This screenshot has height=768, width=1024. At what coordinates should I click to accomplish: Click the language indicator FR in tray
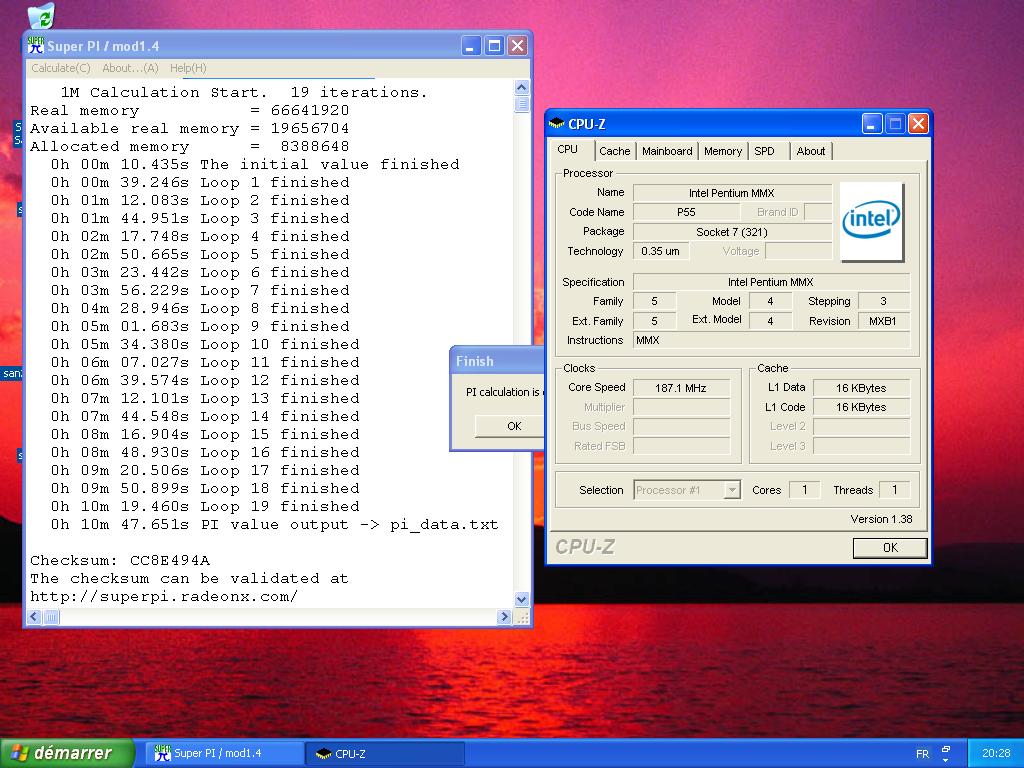point(922,754)
